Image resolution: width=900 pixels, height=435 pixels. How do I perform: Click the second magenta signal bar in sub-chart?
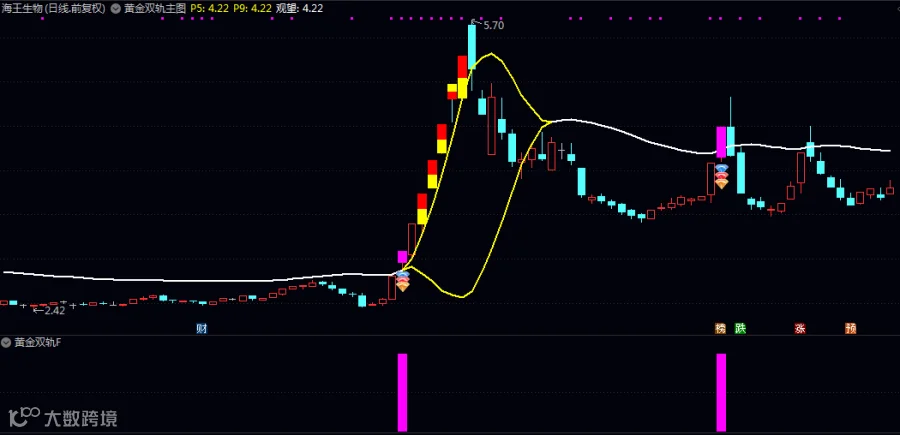[x=721, y=393]
